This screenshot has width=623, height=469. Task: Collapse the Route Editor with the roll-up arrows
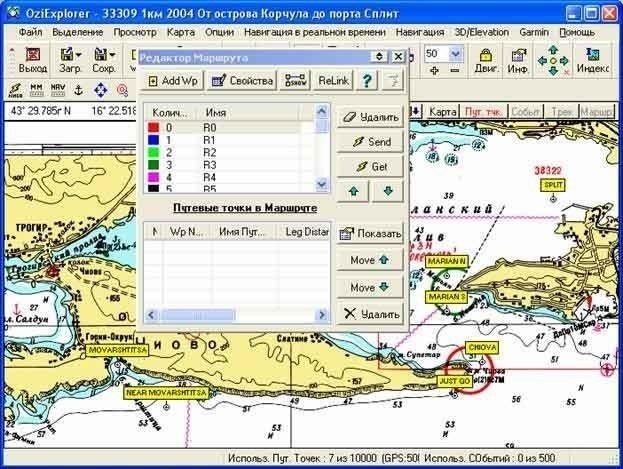[x=379, y=57]
